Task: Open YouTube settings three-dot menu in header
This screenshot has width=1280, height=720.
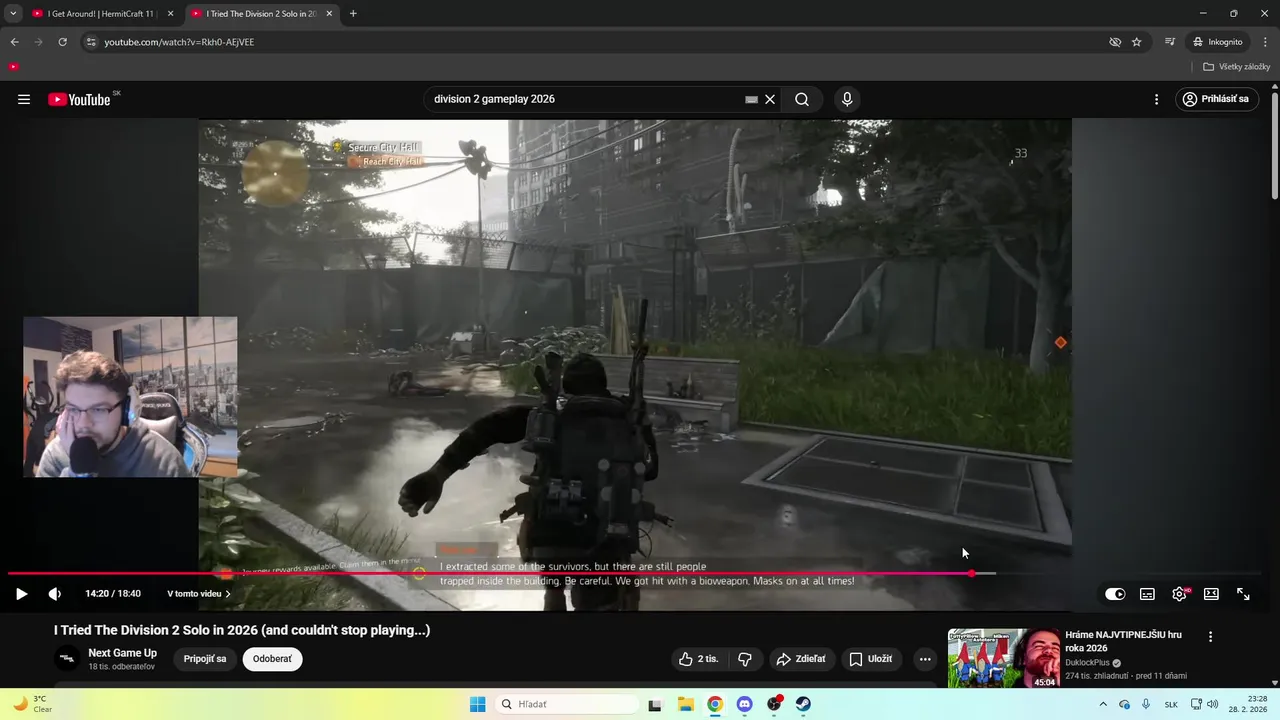Action: (x=1156, y=99)
